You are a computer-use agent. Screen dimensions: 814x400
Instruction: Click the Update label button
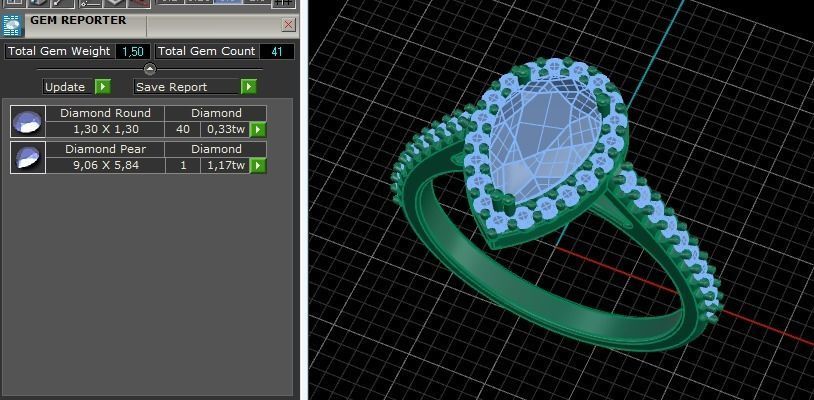(65, 87)
